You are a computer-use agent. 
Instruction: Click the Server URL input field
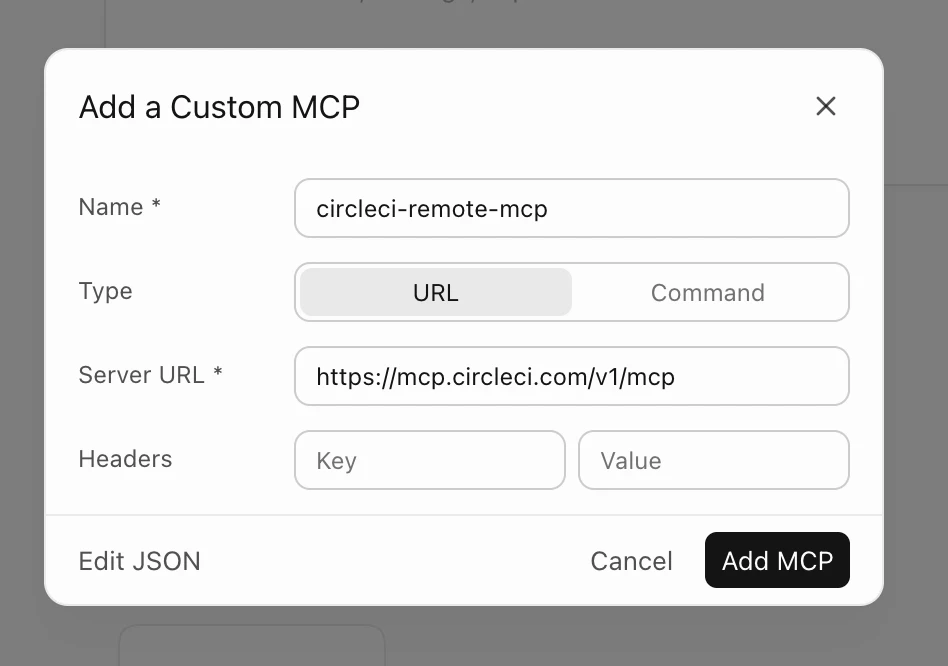point(571,376)
